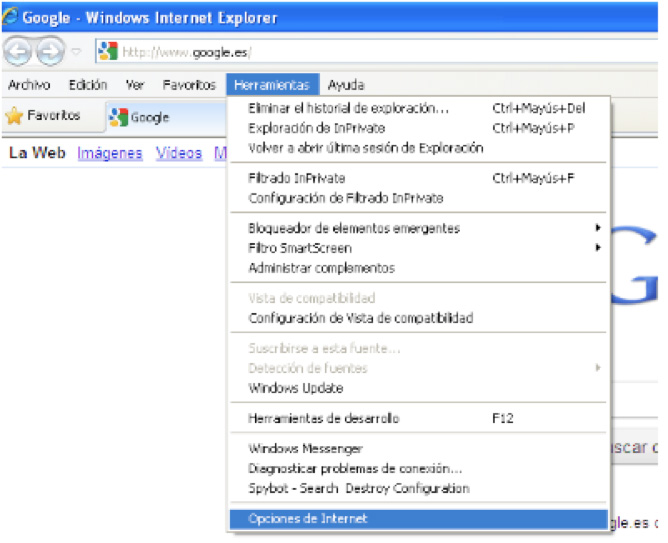Expand Bloqueador de elementos emergentes submenu
This screenshot has height=543, width=668.
[x=418, y=228]
